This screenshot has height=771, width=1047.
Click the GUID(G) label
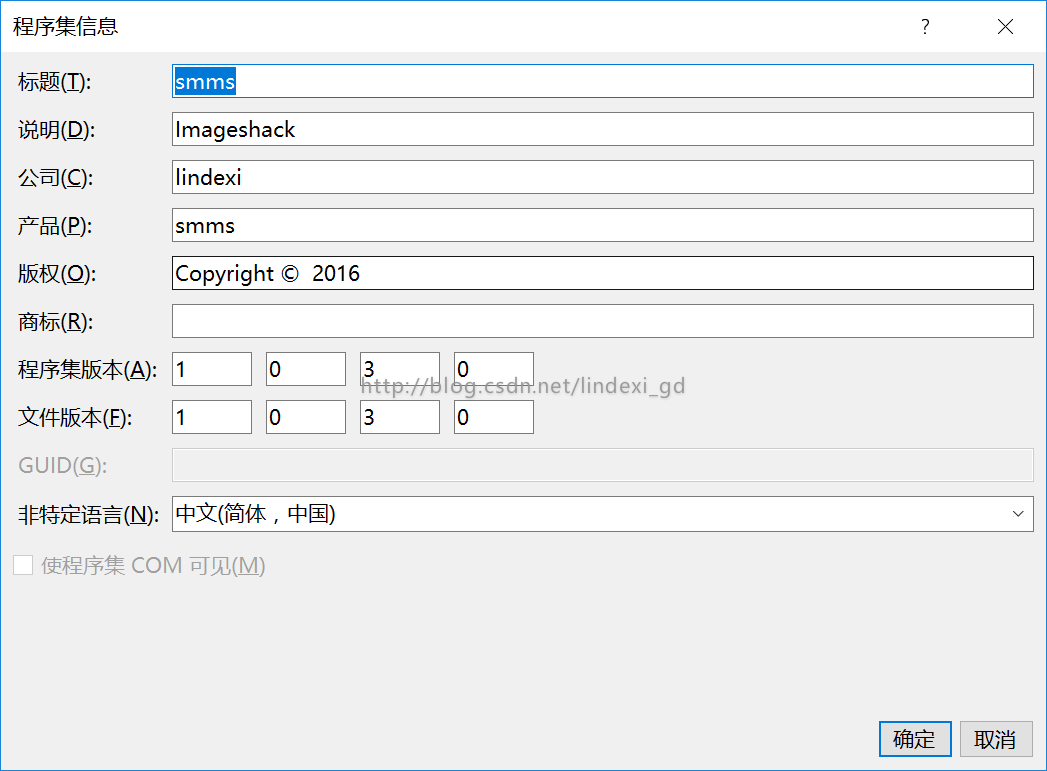[x=63, y=466]
